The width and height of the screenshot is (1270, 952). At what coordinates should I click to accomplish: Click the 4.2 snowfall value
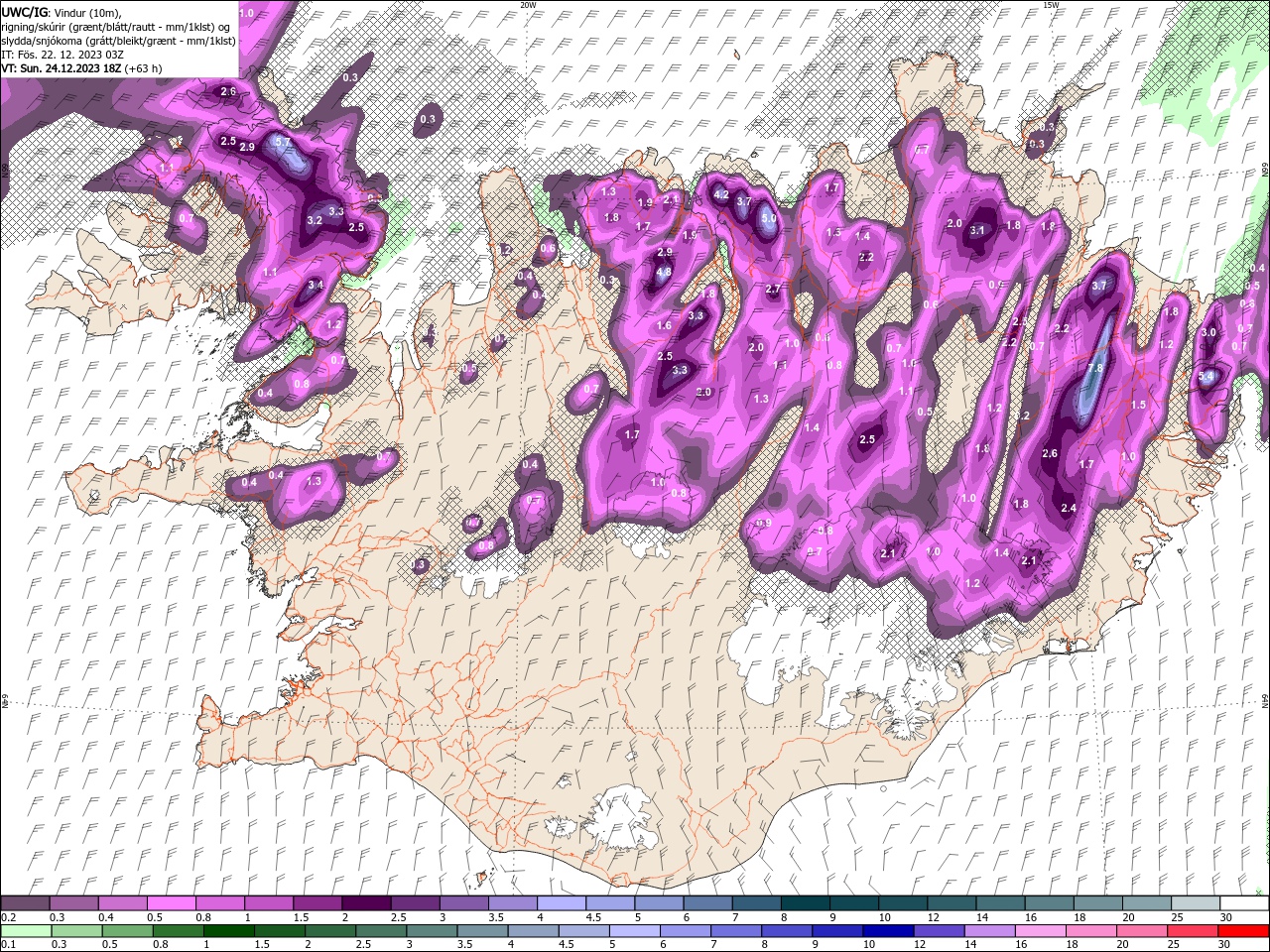point(721,195)
